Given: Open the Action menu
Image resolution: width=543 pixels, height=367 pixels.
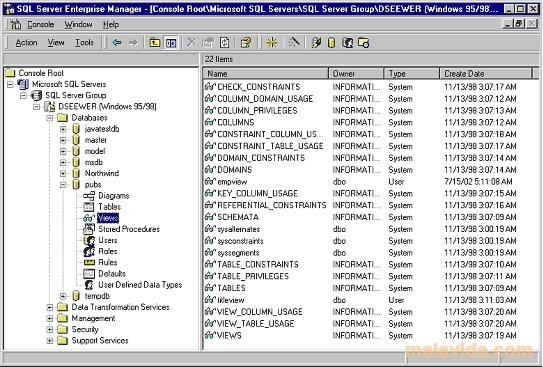Looking at the screenshot, I should [x=26, y=43].
